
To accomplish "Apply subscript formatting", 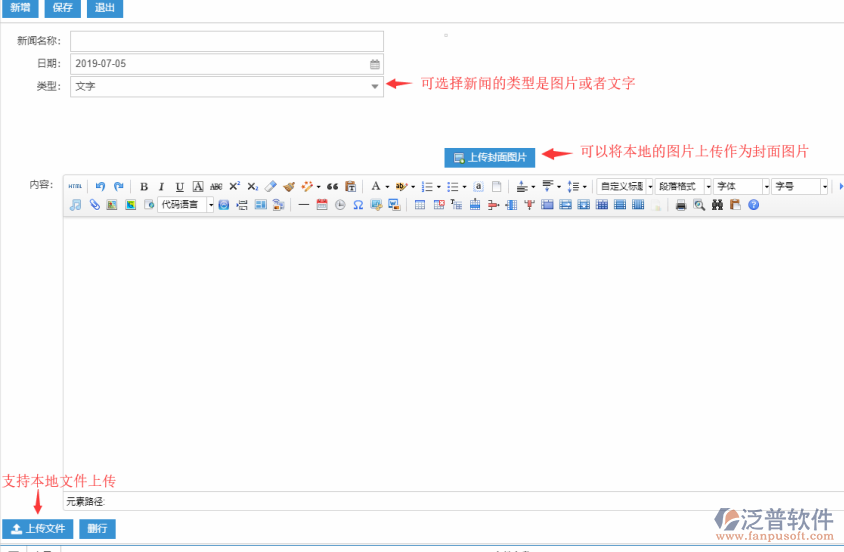I will (x=253, y=186).
